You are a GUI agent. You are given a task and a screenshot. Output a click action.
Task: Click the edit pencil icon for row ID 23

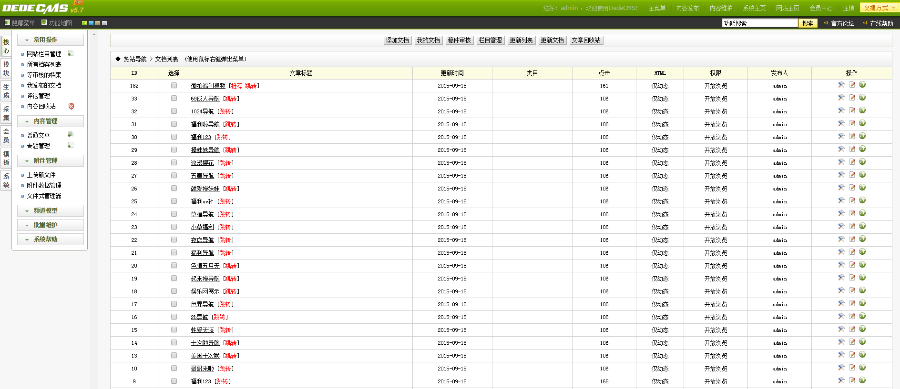coord(852,226)
